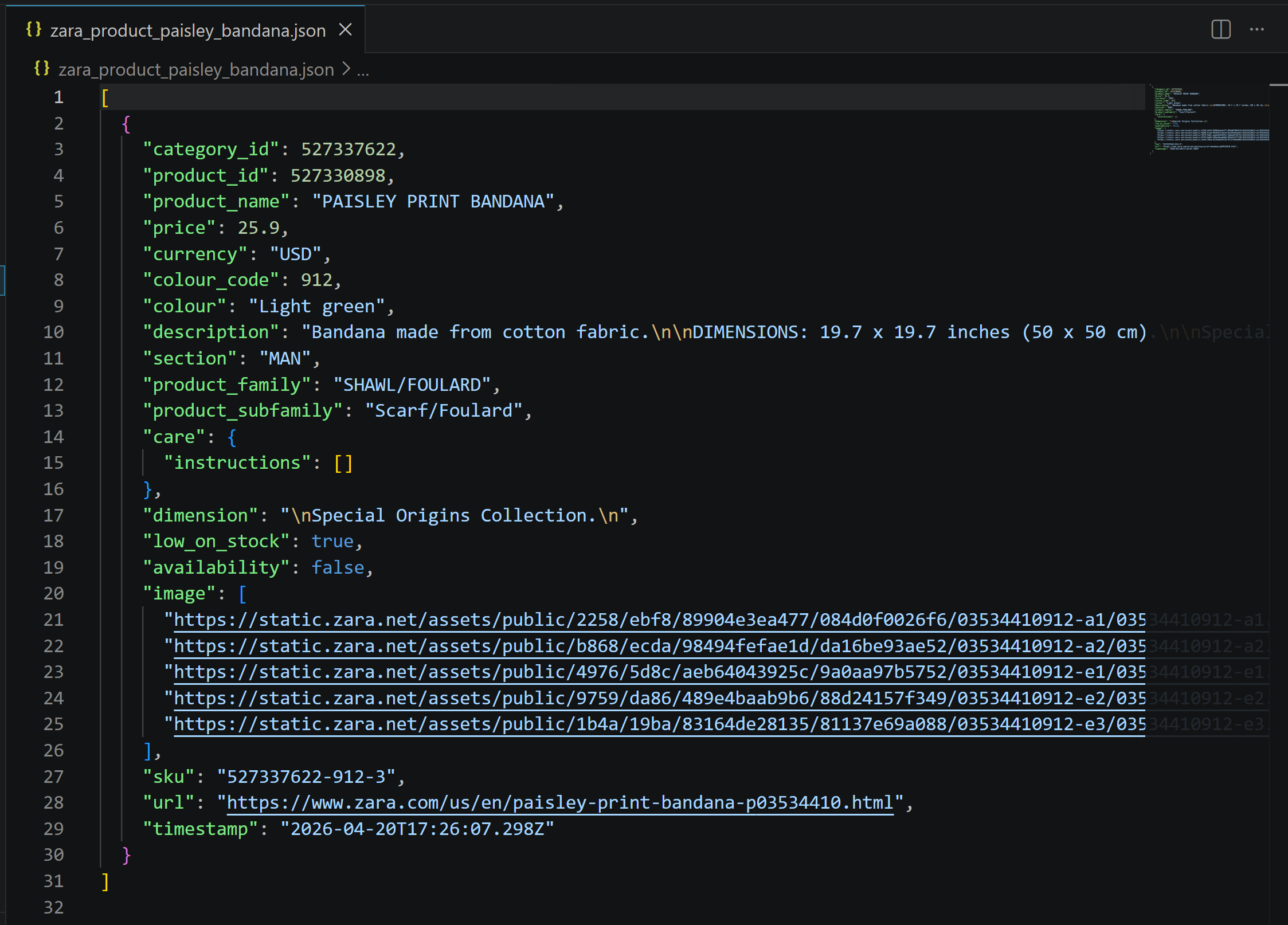The height and width of the screenshot is (925, 1288).
Task: Open the image URL ending in 0912-a1
Action: pyautogui.click(x=659, y=620)
